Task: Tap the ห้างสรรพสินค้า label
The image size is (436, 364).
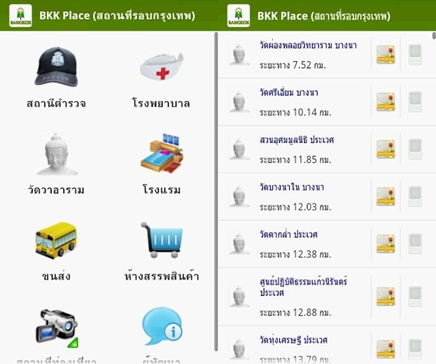Action: tap(162, 276)
